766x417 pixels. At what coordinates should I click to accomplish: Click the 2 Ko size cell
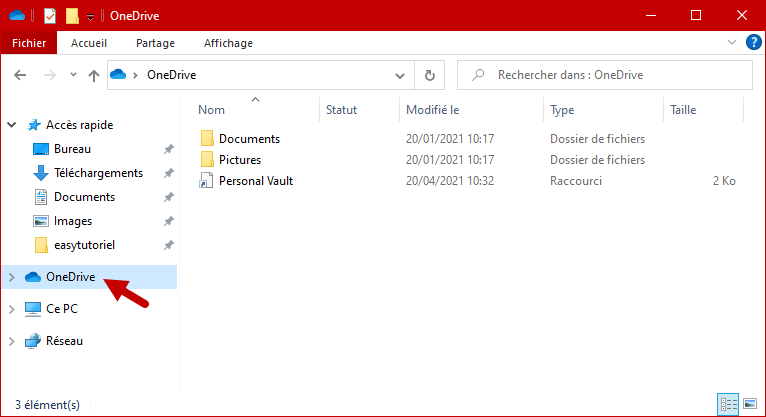coord(724,181)
